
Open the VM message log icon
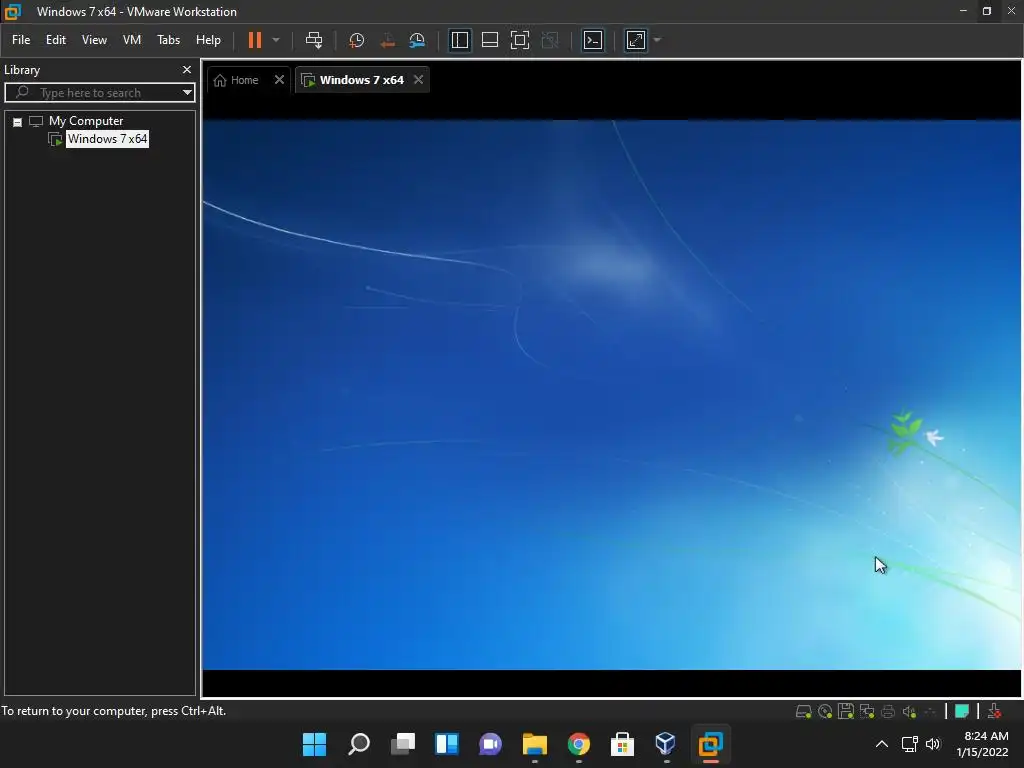[962, 712]
